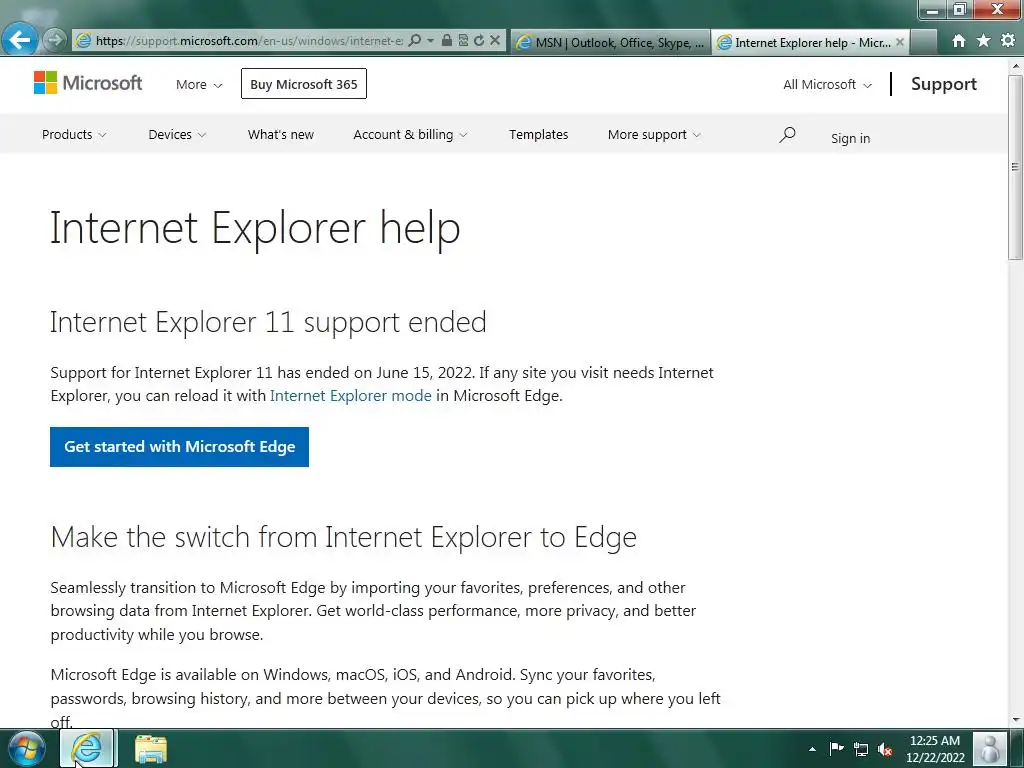Viewport: 1024px width, 768px height.
Task: Click Buy Microsoft 365 button
Action: (304, 84)
